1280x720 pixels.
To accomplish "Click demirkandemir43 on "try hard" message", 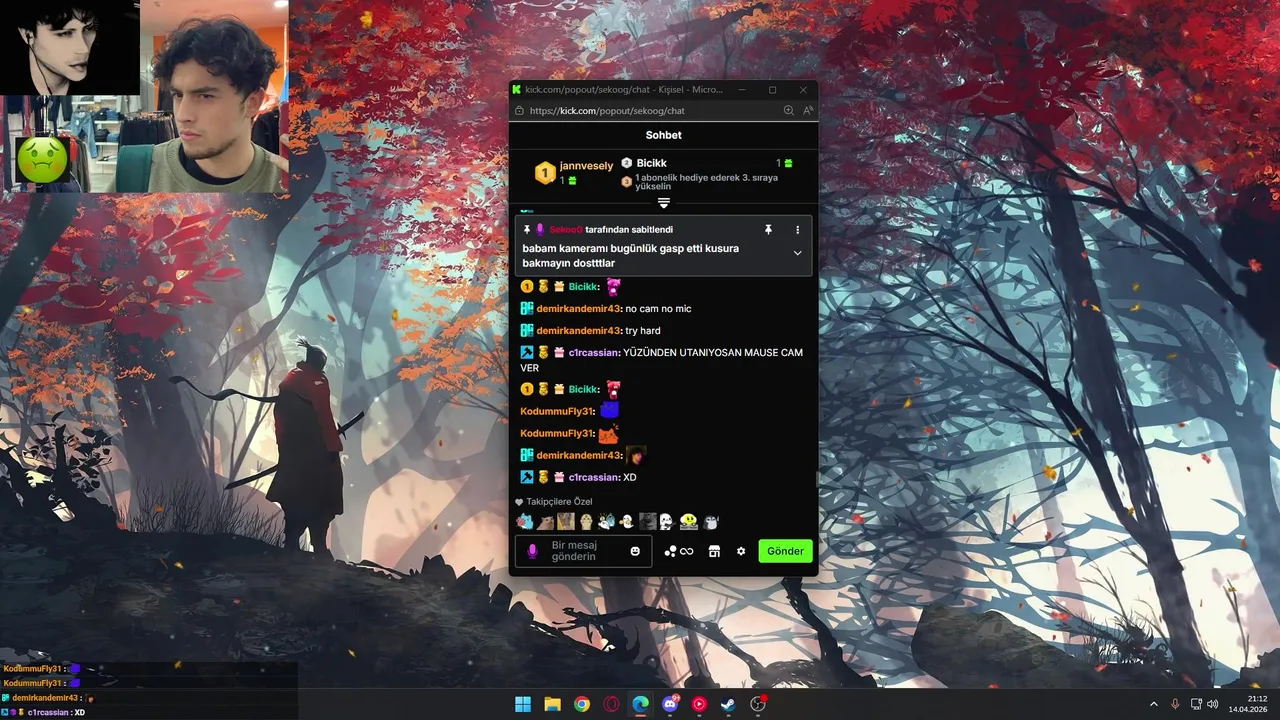I will coord(579,330).
